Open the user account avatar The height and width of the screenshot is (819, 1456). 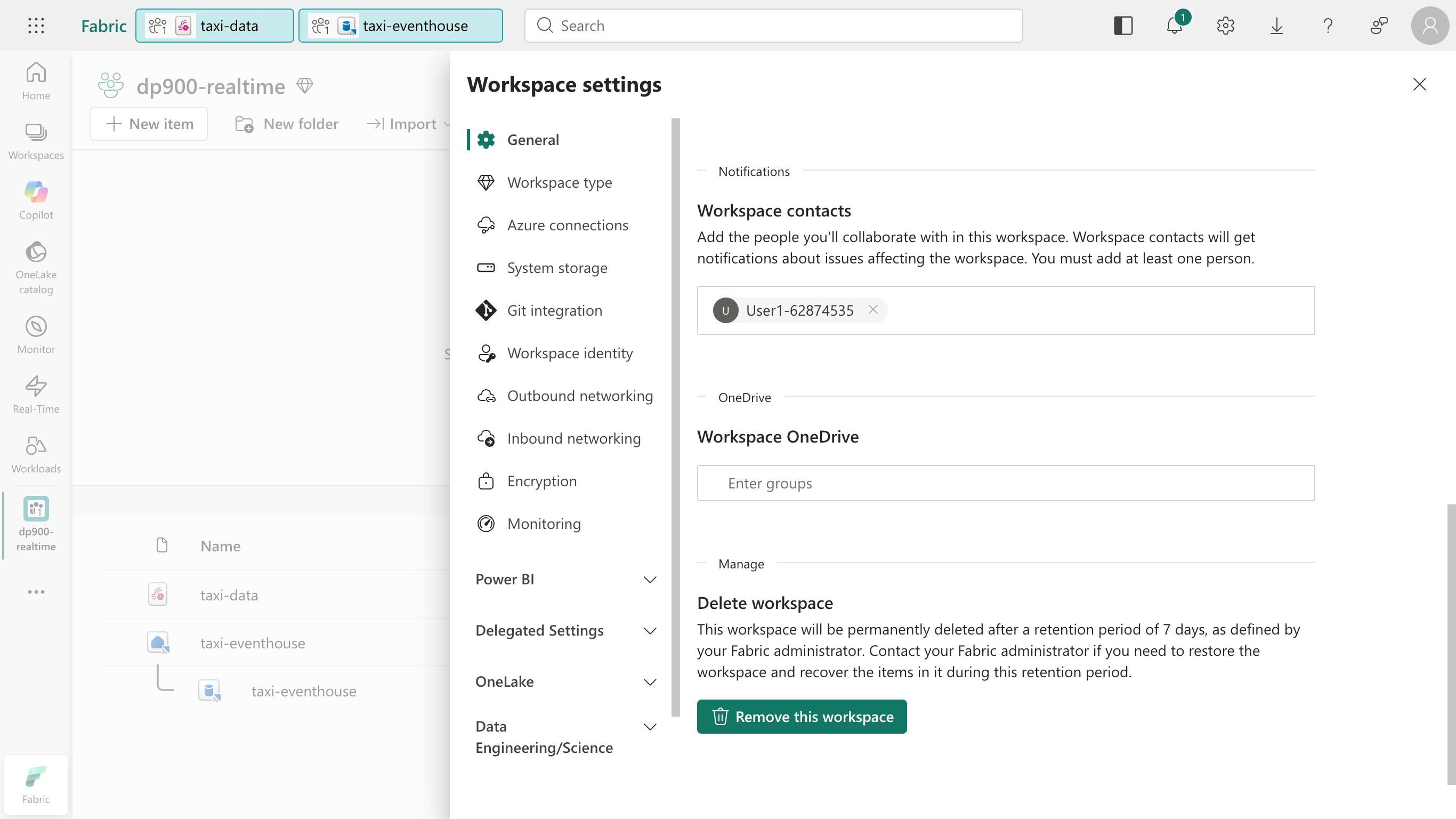(1430, 26)
